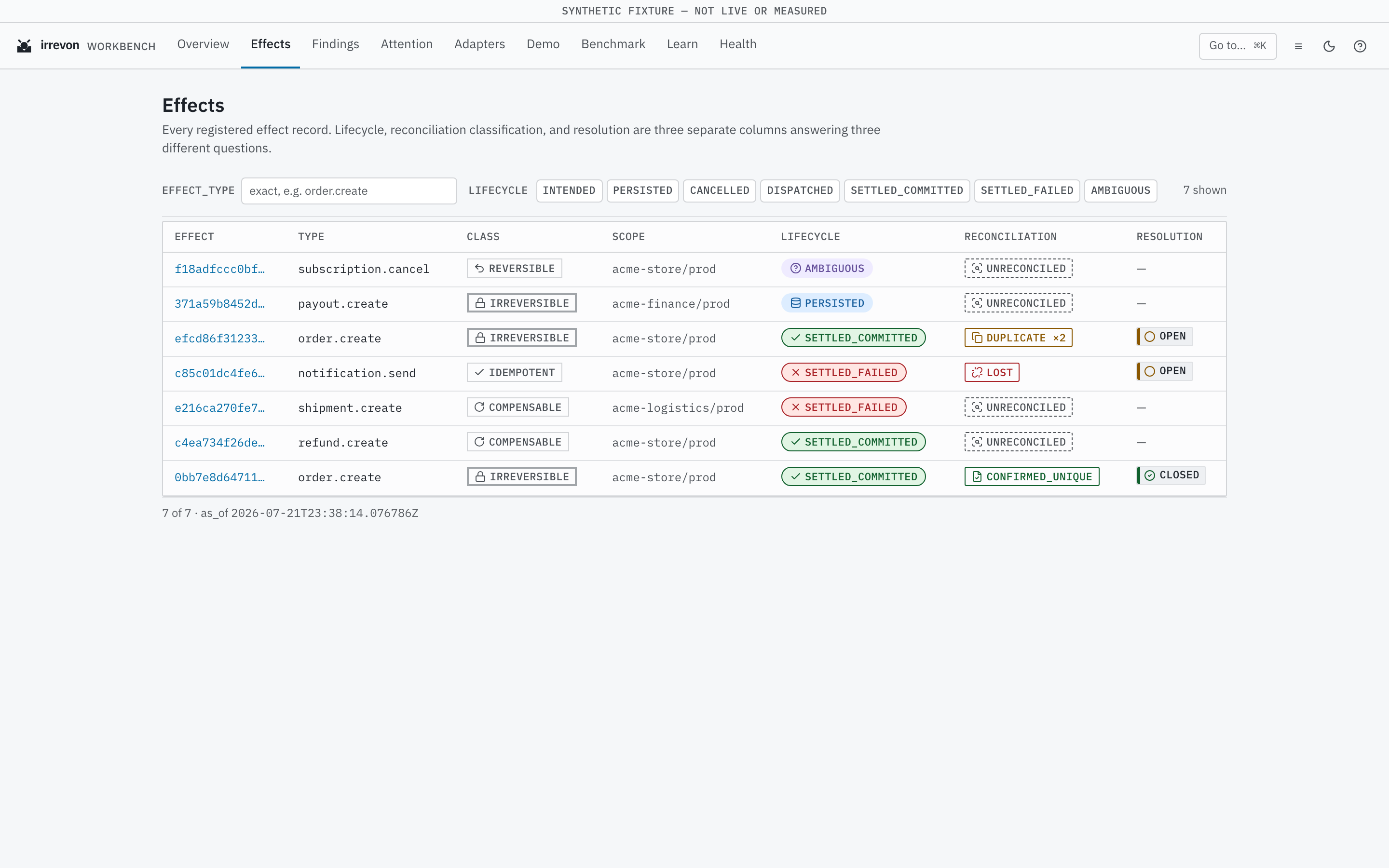Toggle the INTENDED lifecycle filter
Image resolution: width=1389 pixels, height=868 pixels.
569,190
